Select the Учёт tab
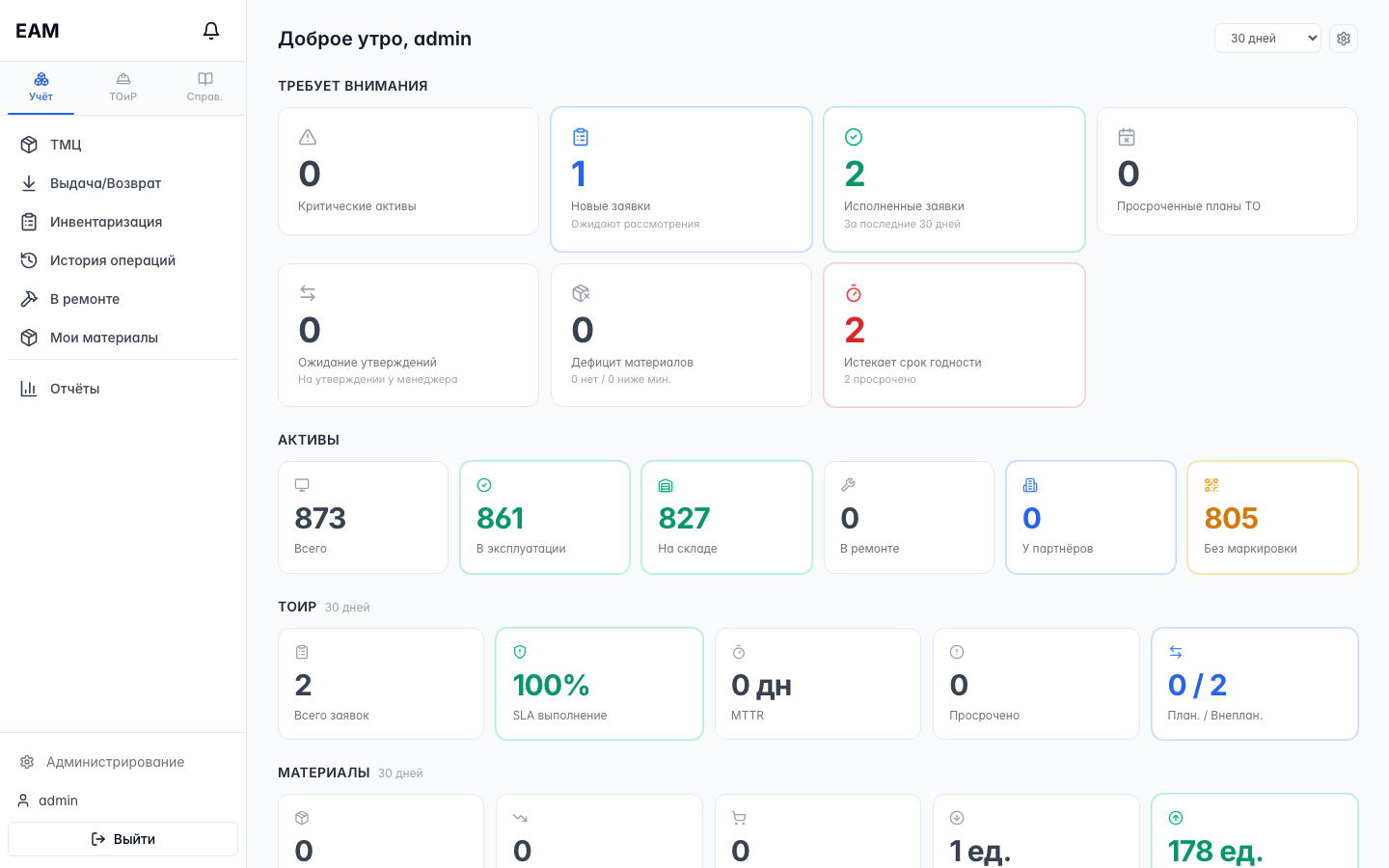This screenshot has height=868, width=1389. [x=41, y=88]
